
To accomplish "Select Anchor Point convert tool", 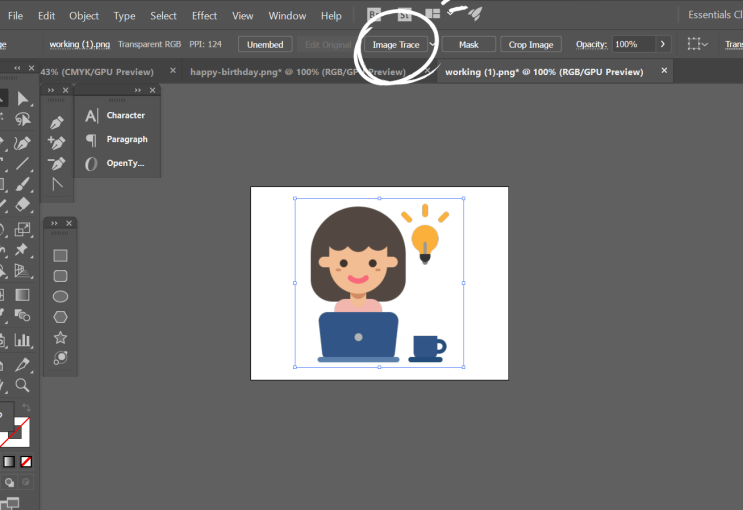I will [x=57, y=184].
